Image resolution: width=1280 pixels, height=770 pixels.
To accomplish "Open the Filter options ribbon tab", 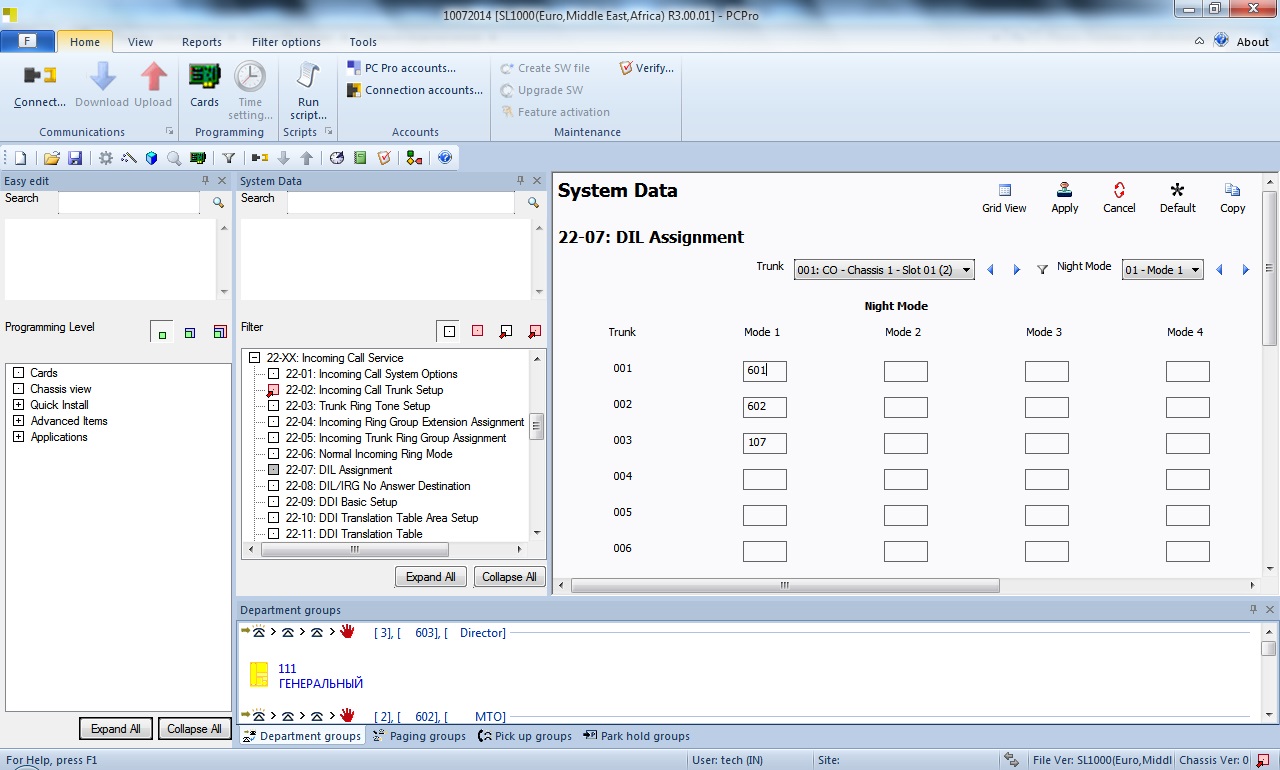I will [x=286, y=42].
